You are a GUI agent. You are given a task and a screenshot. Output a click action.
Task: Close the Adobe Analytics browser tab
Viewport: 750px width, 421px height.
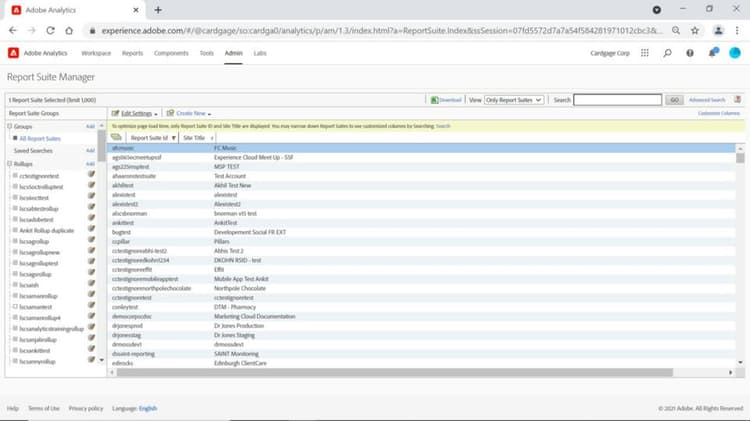136,10
